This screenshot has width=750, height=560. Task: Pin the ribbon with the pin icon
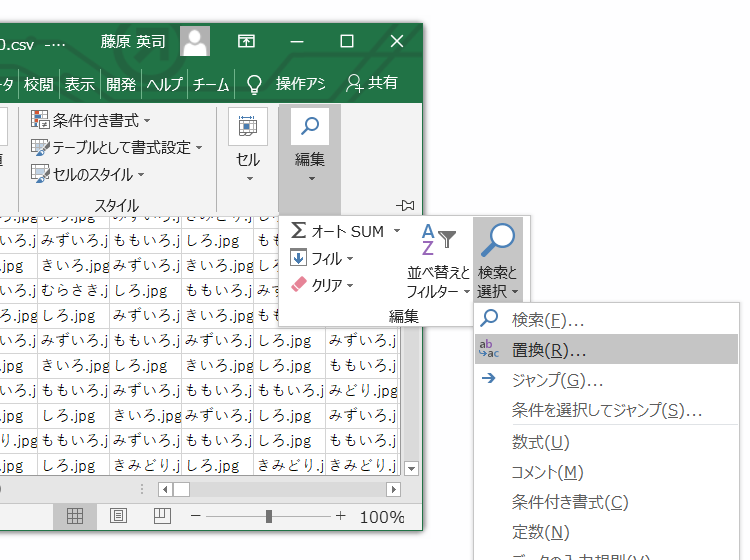pyautogui.click(x=406, y=206)
